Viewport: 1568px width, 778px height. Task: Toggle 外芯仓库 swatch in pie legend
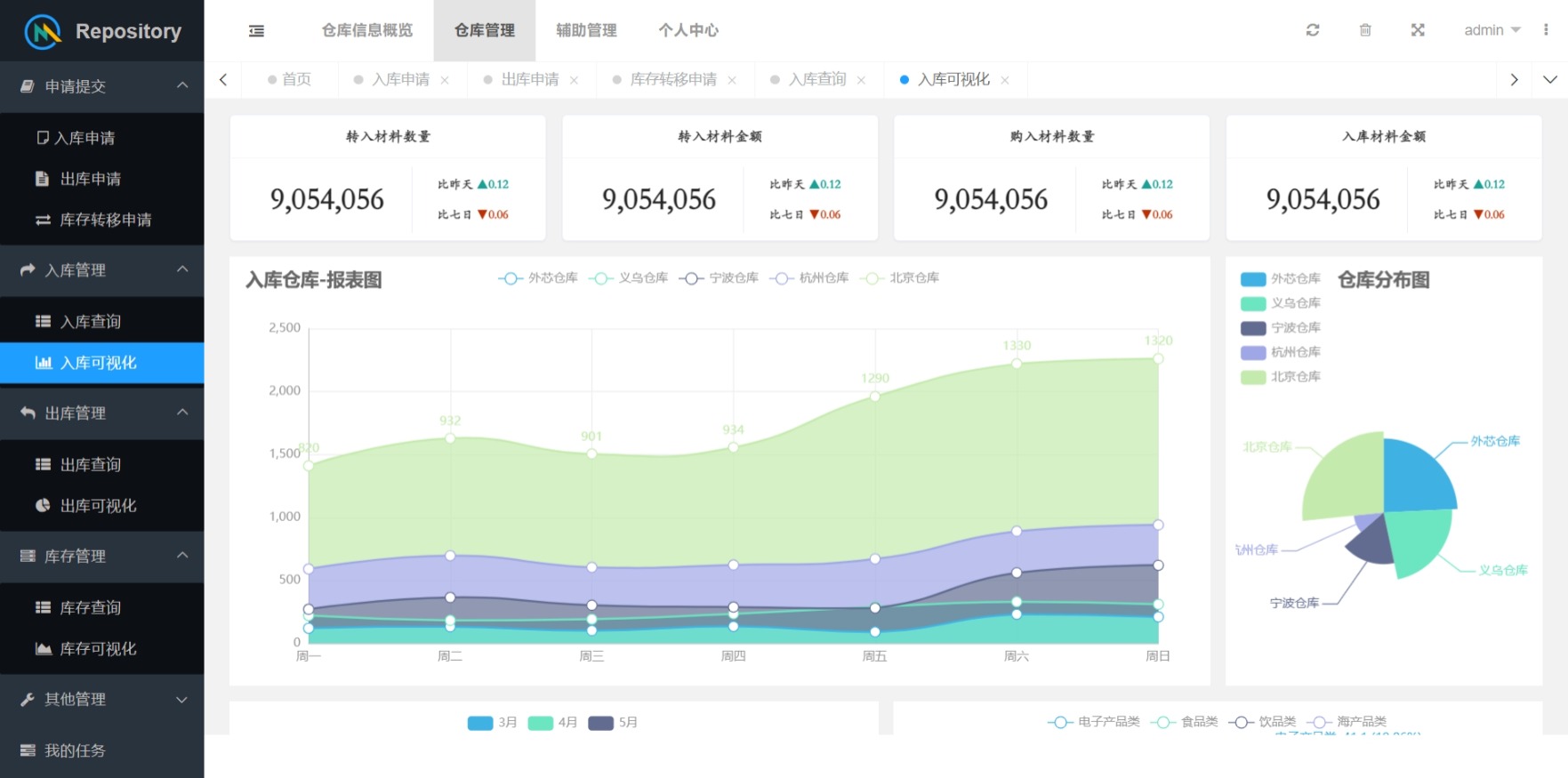[x=1253, y=279]
